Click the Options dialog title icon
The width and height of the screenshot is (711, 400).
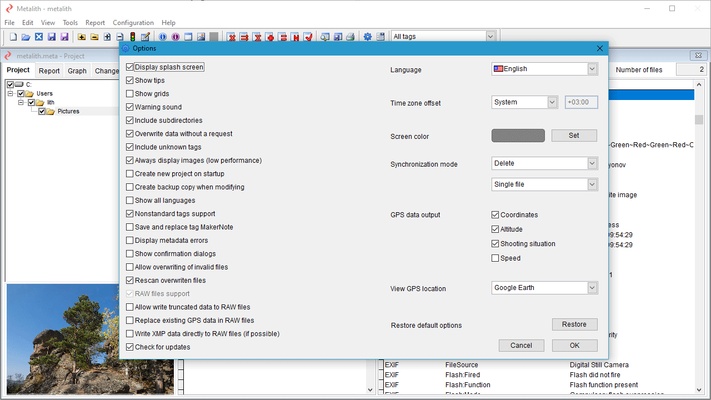[126, 48]
